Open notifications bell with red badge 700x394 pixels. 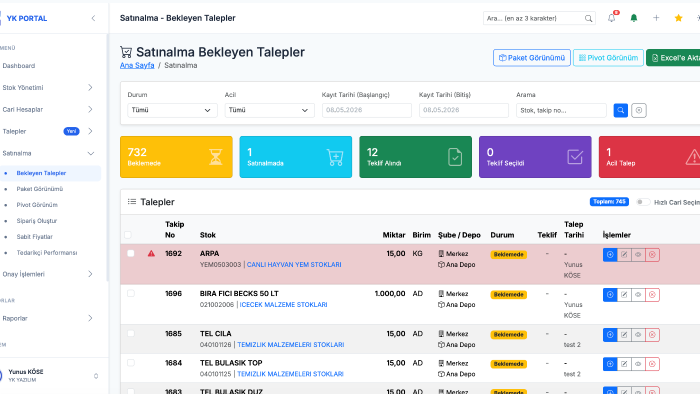[x=612, y=18]
